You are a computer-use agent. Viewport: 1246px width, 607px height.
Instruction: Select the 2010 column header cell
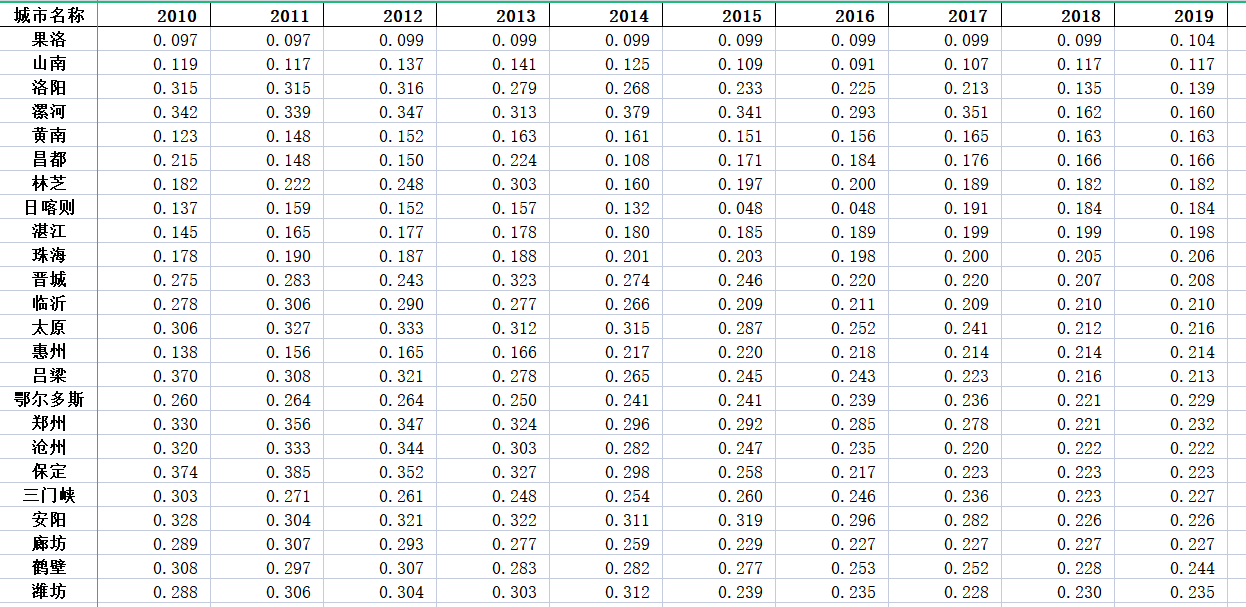click(x=154, y=15)
